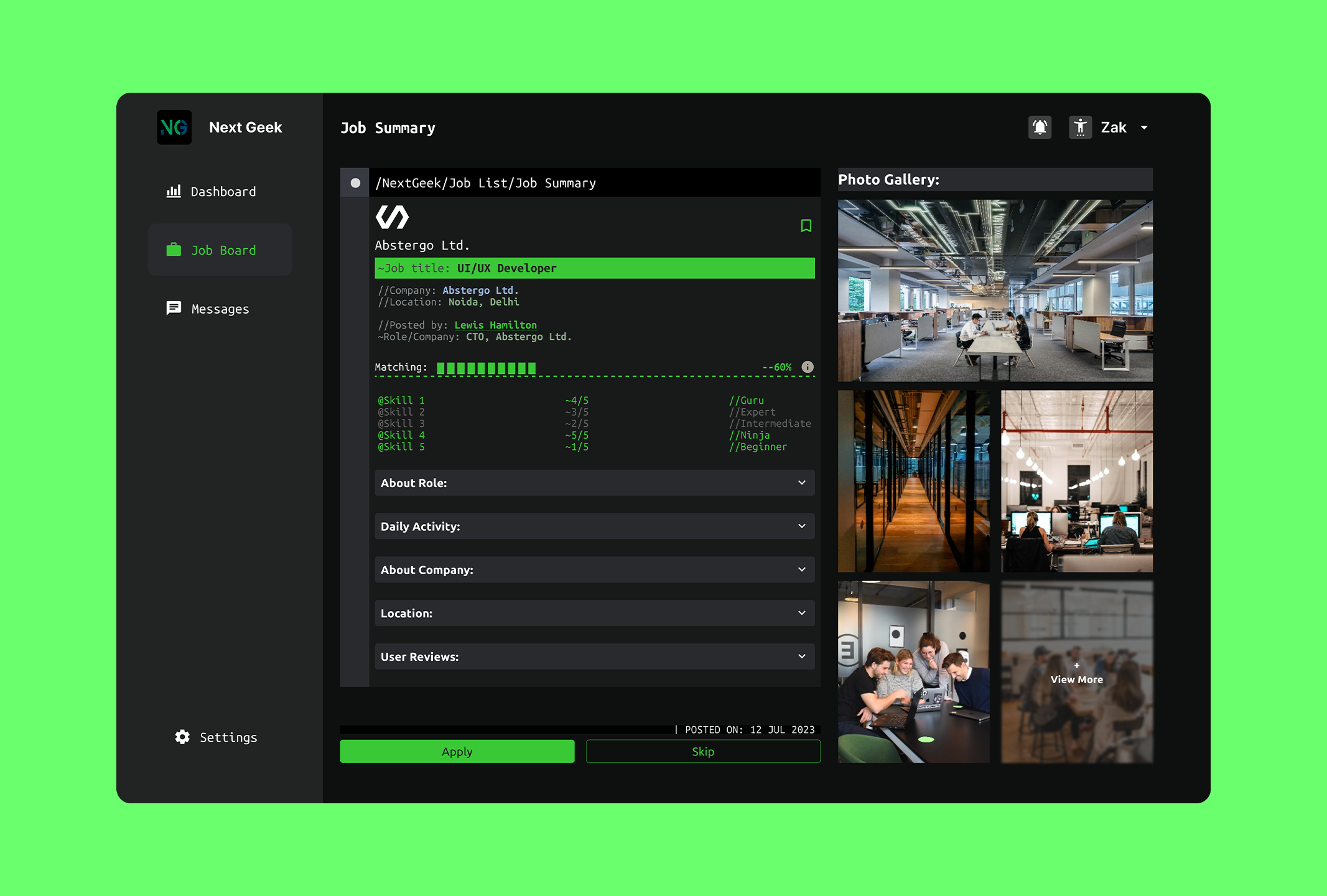1327x896 pixels.
Task: Click the Messages chat bubble icon
Action: tap(174, 308)
